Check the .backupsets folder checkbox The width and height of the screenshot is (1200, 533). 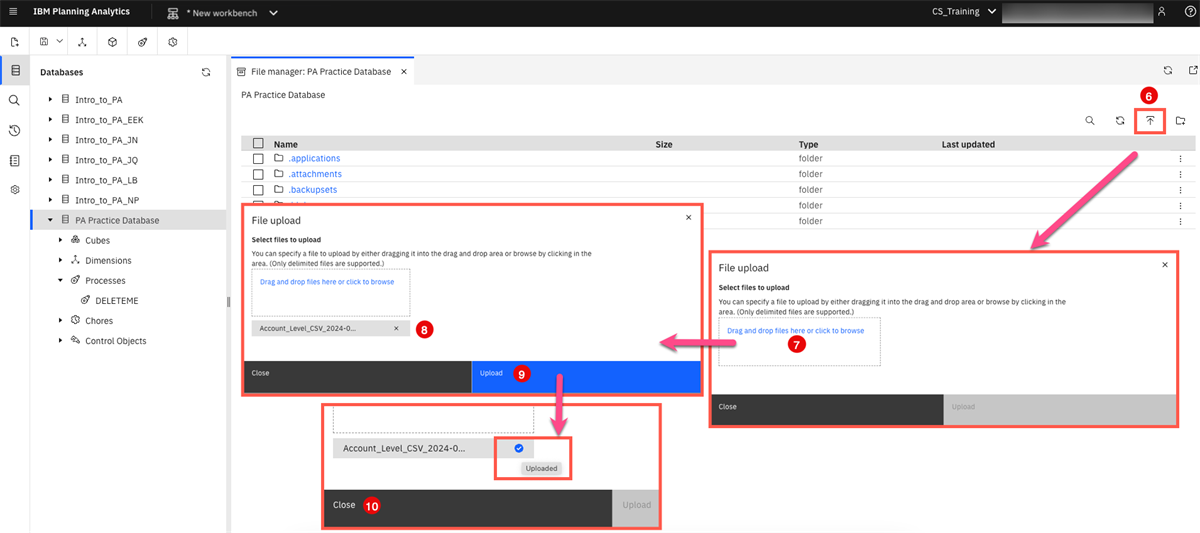click(258, 190)
